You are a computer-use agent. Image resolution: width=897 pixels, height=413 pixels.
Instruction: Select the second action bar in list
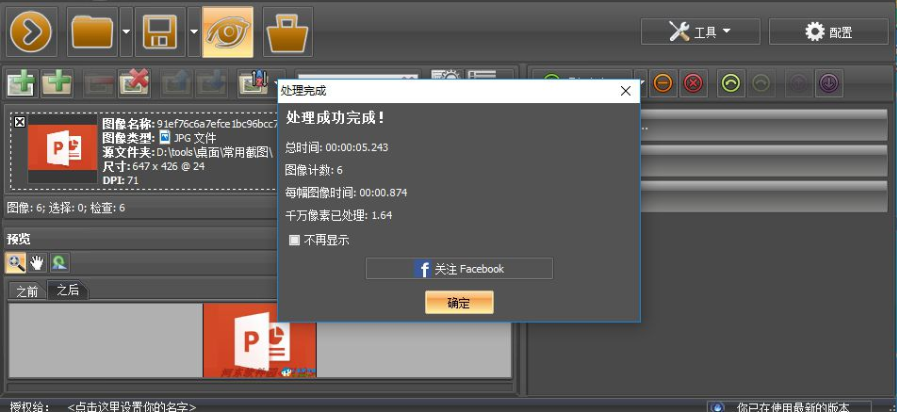(x=763, y=160)
